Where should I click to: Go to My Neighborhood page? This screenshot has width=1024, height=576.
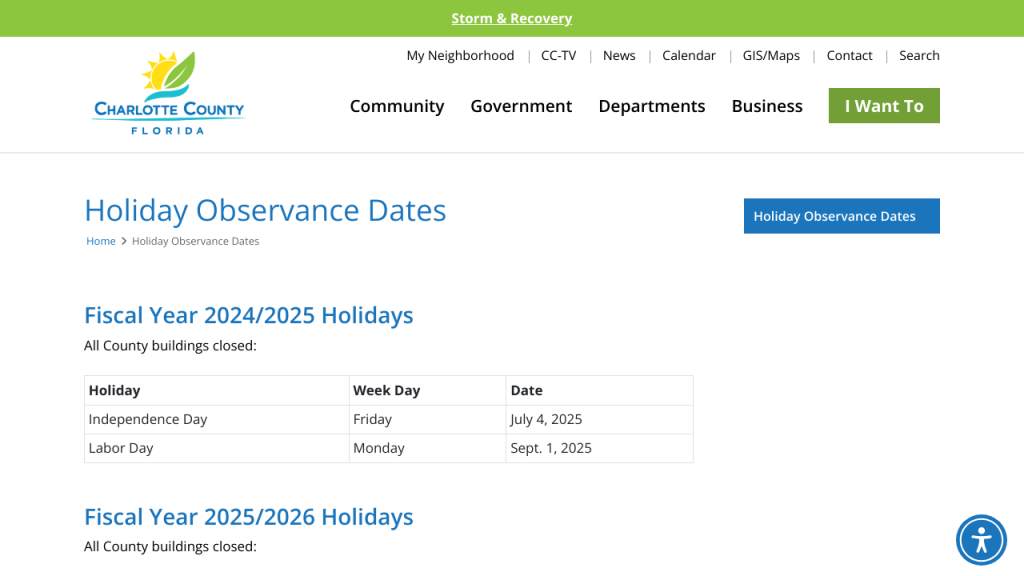pos(460,56)
